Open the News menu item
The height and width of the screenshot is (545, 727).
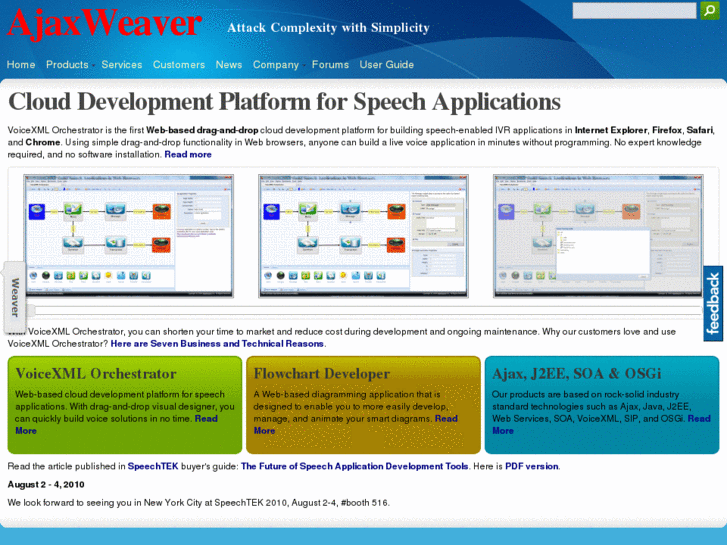(x=229, y=64)
